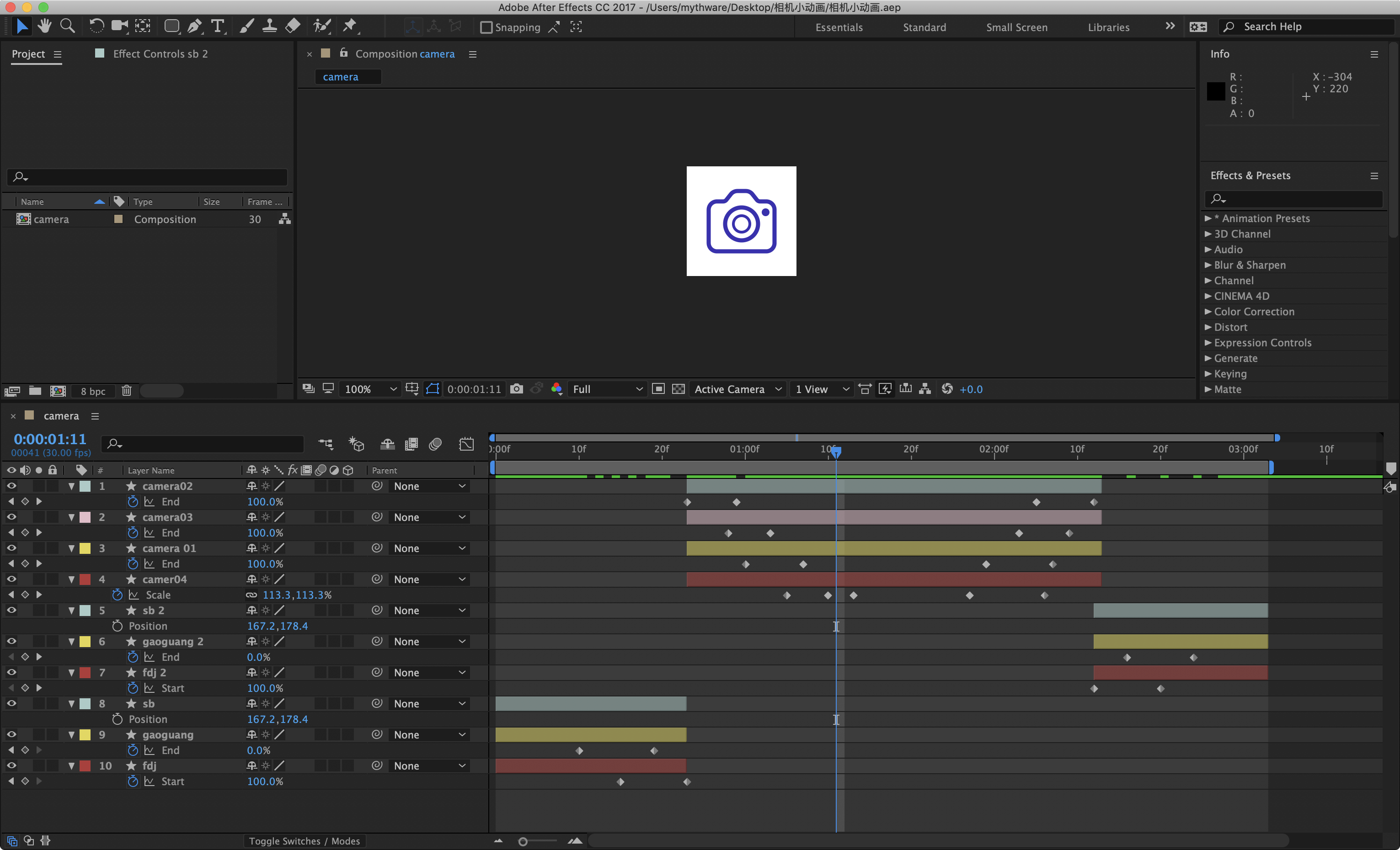
Task: Hide the camera02 layer eye
Action: point(11,486)
